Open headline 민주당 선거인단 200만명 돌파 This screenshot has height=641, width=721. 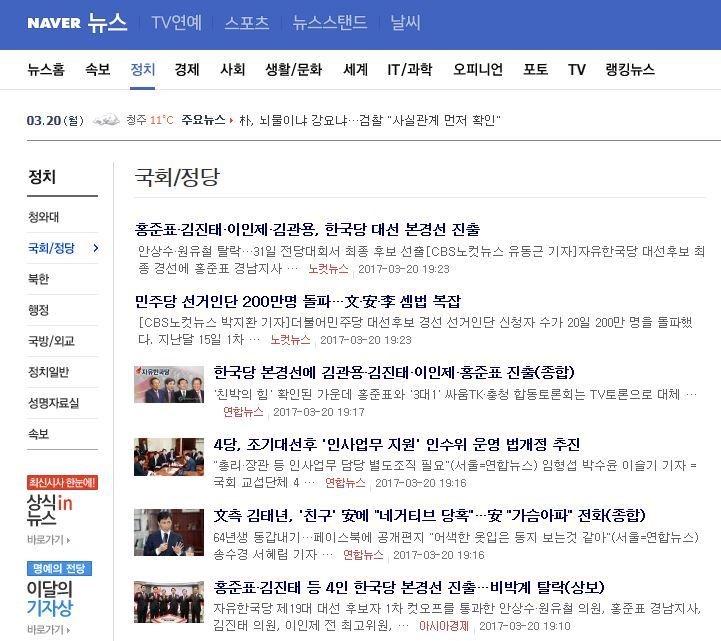(x=297, y=301)
